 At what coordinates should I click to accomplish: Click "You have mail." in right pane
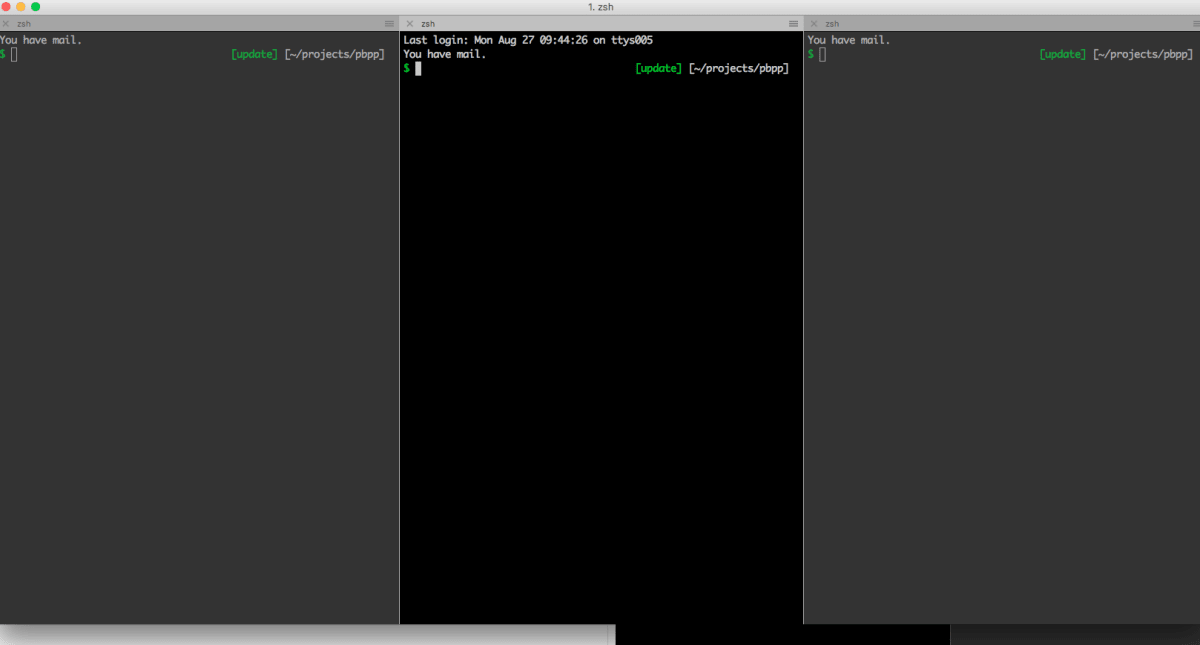coord(849,40)
